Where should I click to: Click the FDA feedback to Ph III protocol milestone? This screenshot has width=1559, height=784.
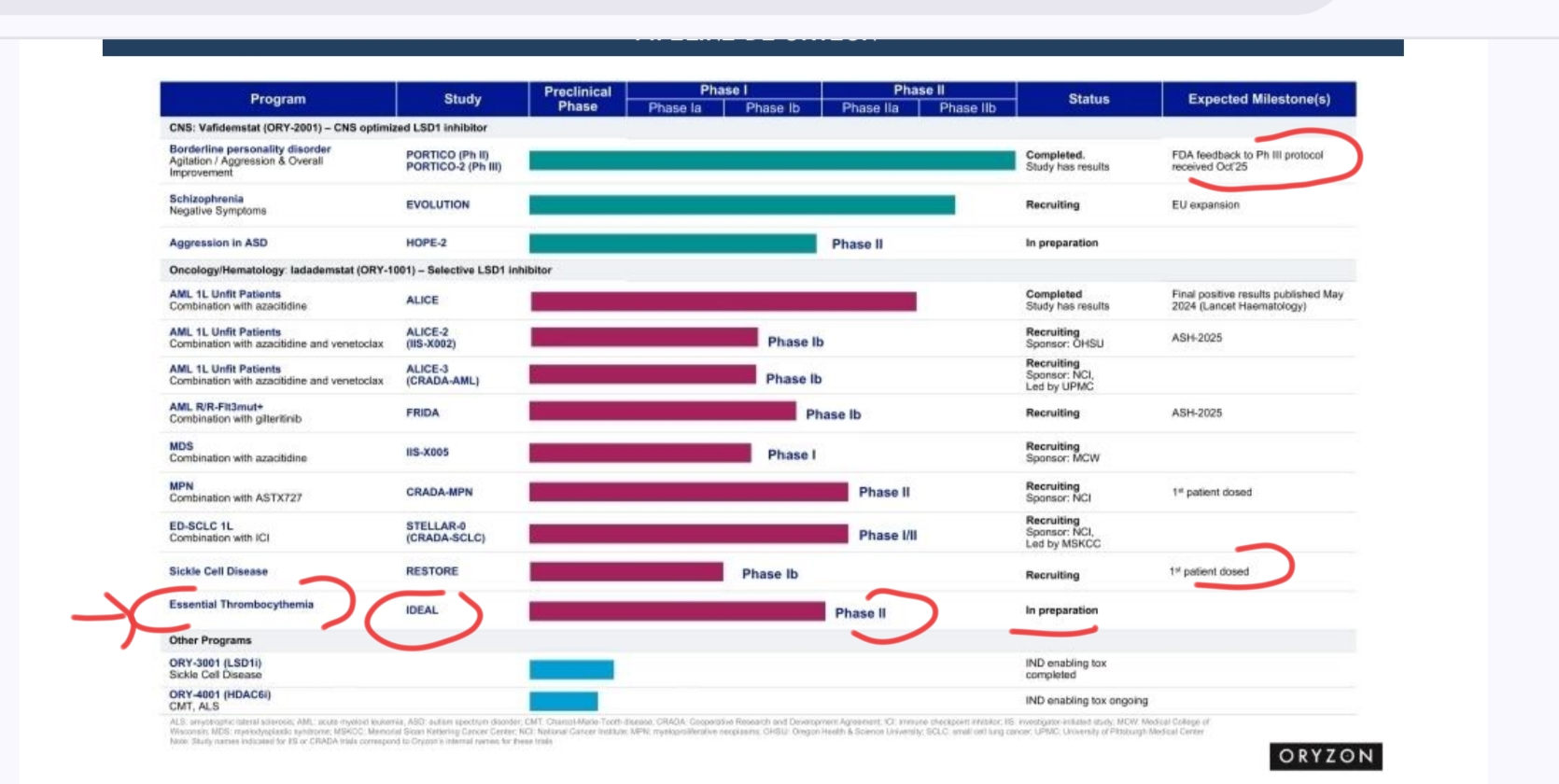(x=1247, y=161)
